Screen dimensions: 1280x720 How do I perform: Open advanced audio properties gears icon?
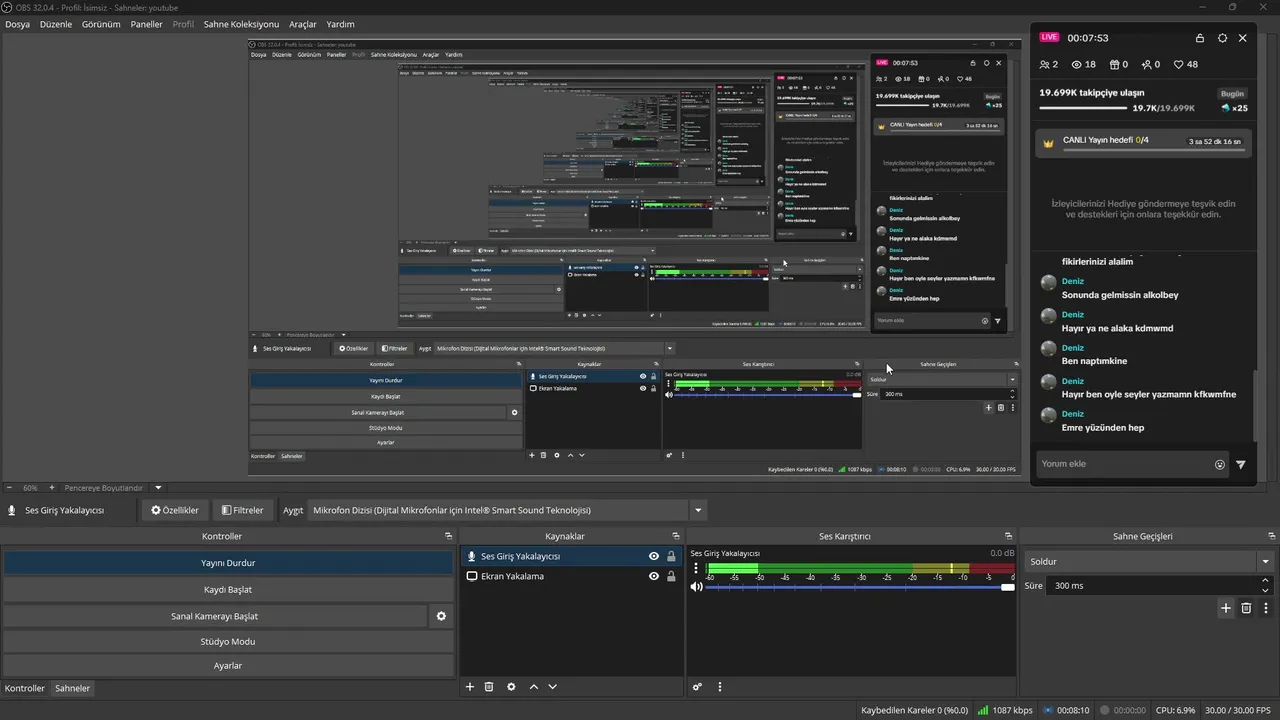pos(698,687)
